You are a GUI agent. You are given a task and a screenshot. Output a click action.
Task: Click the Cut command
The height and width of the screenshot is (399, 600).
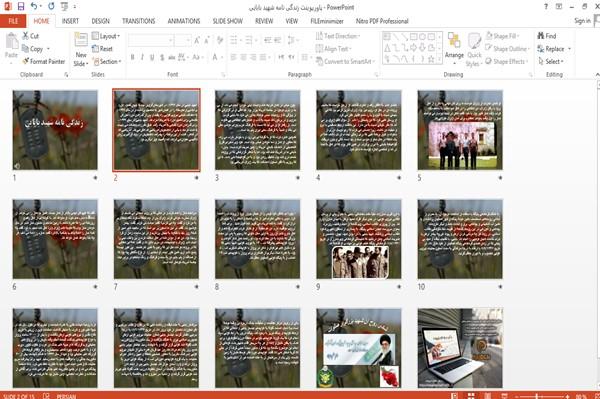31,36
